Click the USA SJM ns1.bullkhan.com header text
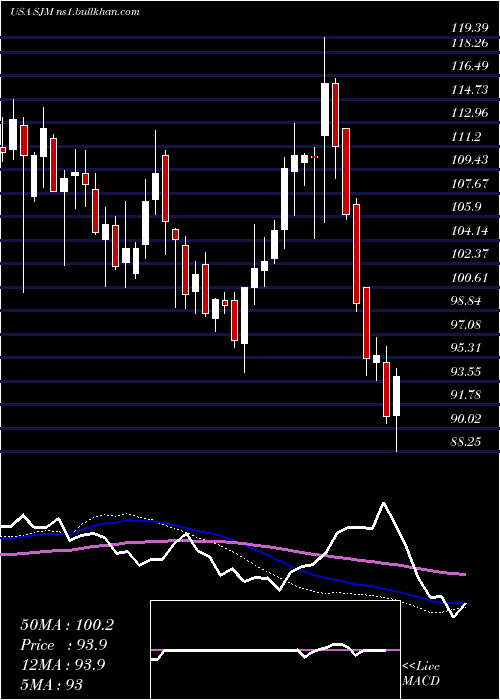This screenshot has height=700, width=500. coord(75,12)
